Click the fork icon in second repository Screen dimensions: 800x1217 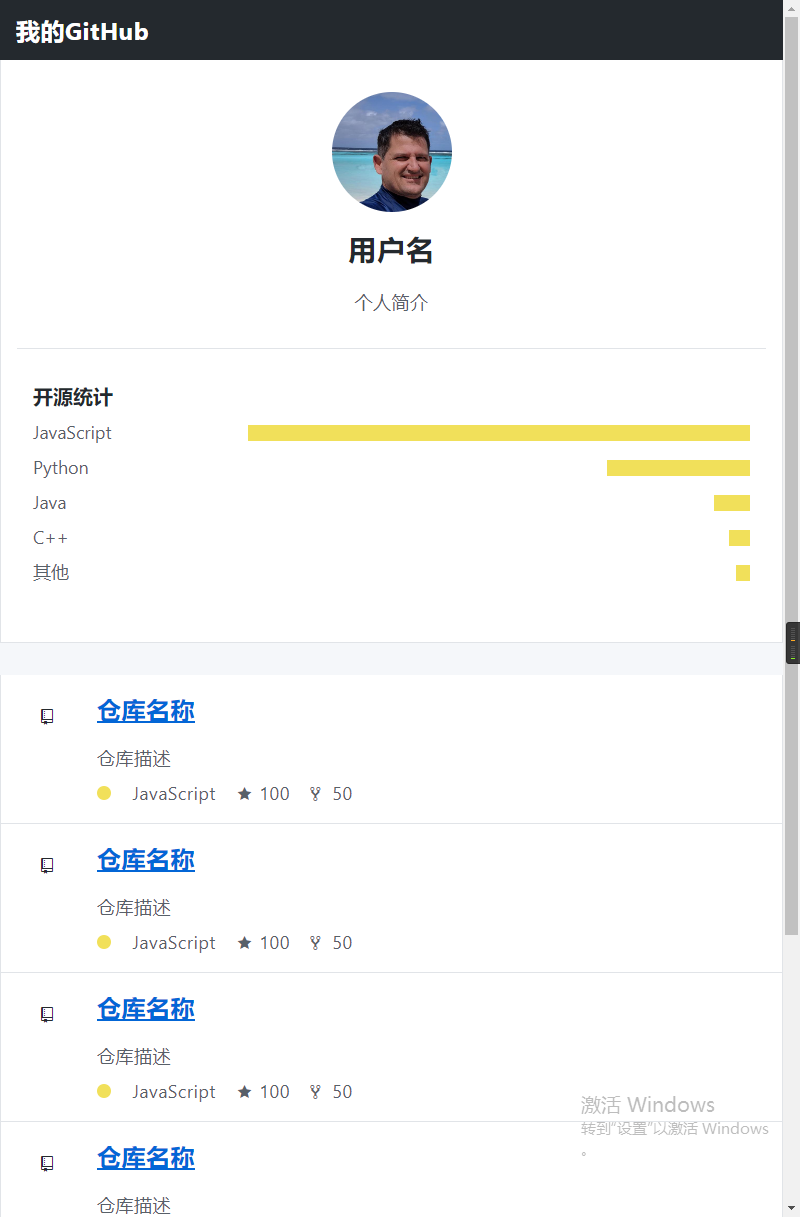click(316, 943)
